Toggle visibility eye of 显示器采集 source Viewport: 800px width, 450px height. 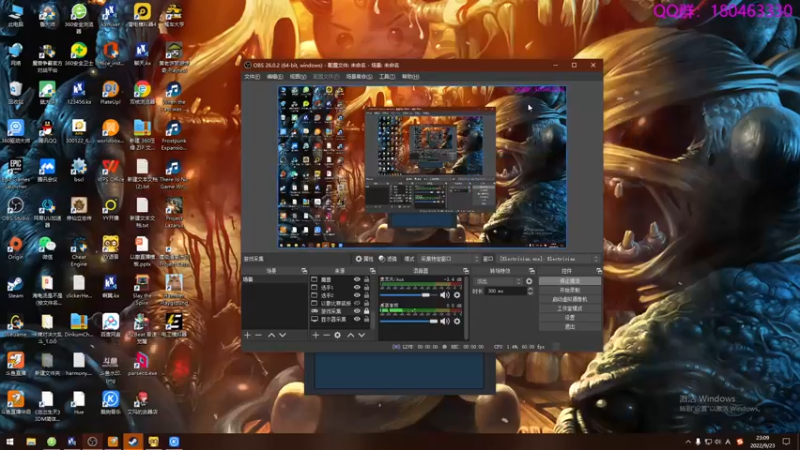pyautogui.click(x=357, y=319)
